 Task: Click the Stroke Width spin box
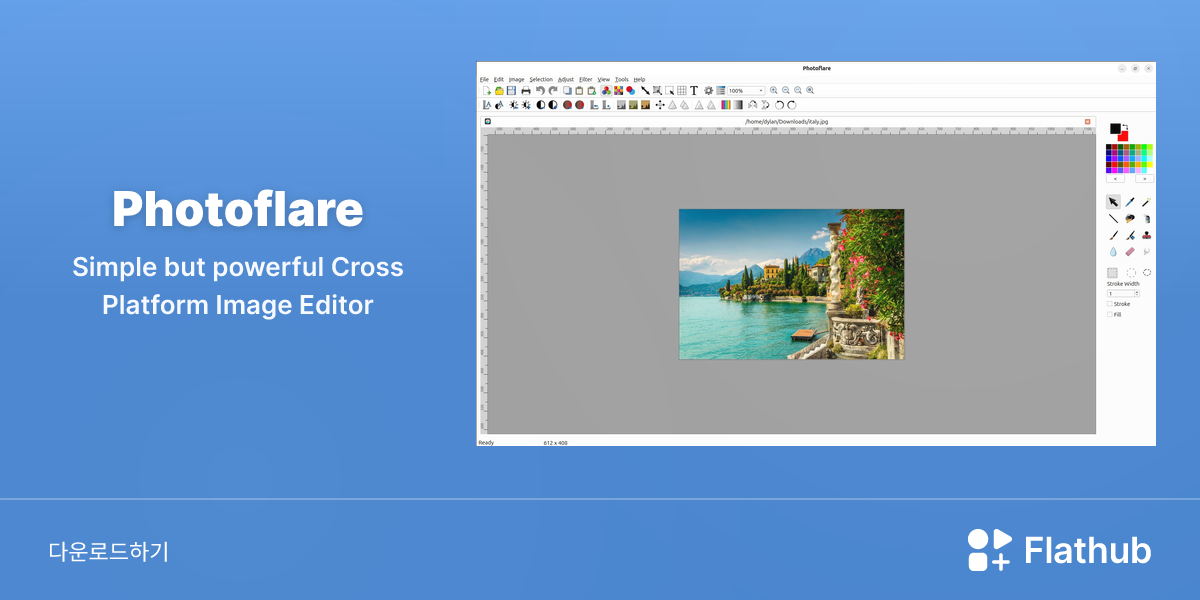(1123, 293)
